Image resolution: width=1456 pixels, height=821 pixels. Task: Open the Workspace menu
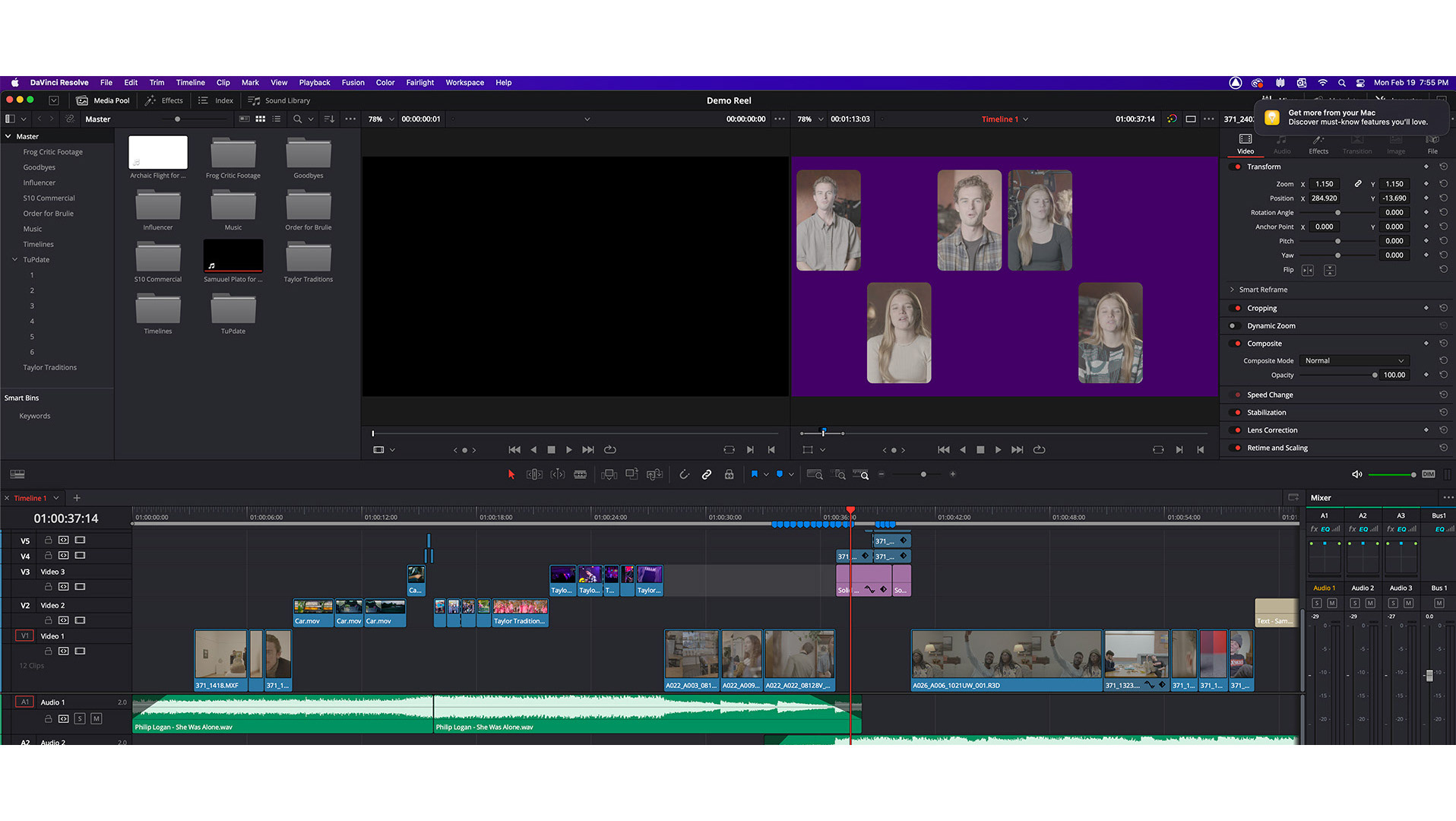click(x=464, y=83)
